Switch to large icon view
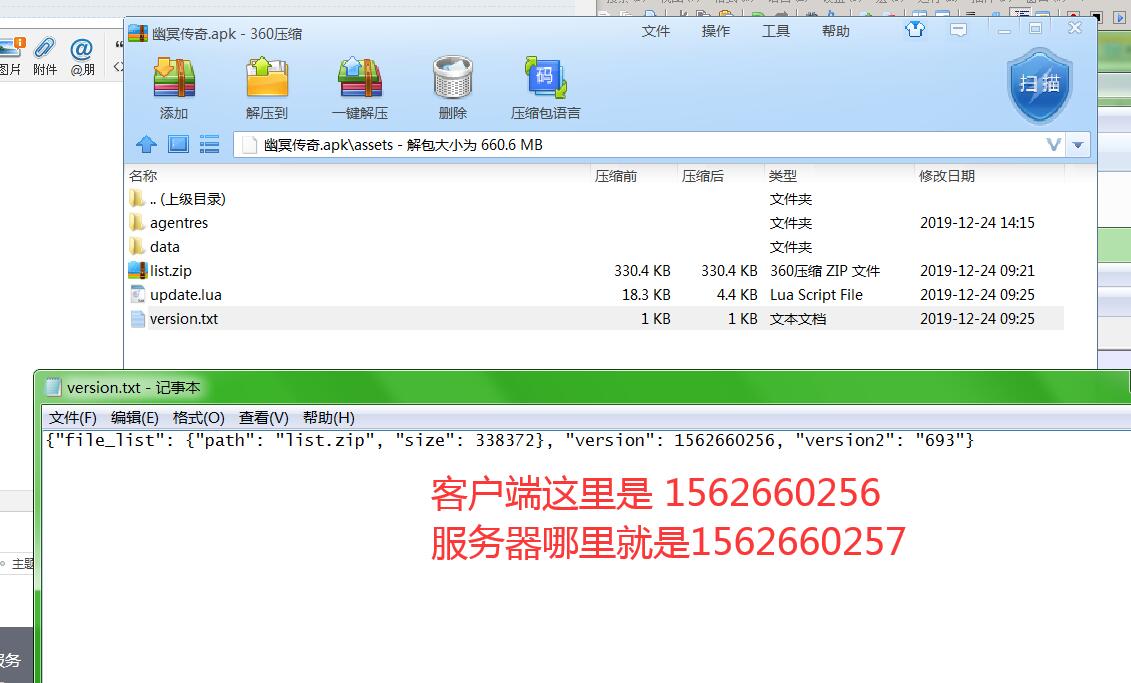The image size is (1131, 683). pyautogui.click(x=178, y=144)
